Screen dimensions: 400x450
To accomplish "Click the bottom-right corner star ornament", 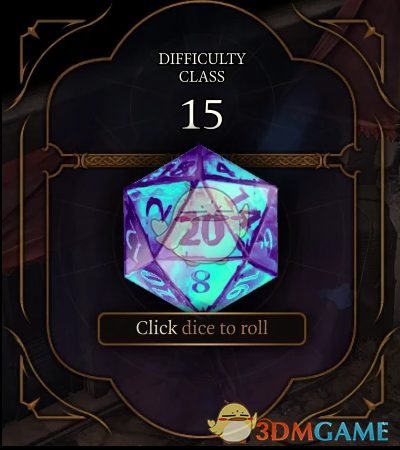I will click(369, 406).
